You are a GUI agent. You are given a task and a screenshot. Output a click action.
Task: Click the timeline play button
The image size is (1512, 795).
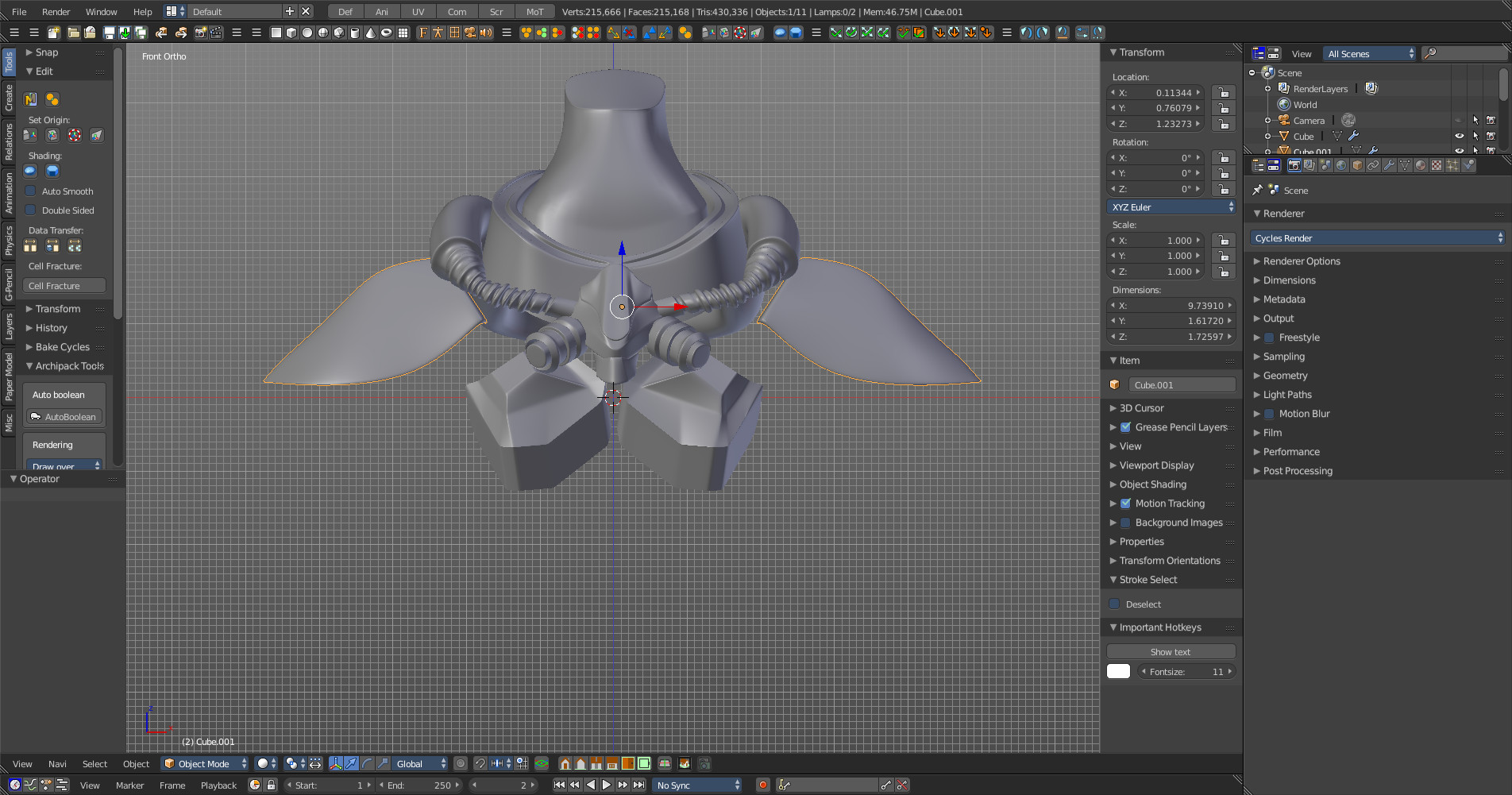(607, 785)
